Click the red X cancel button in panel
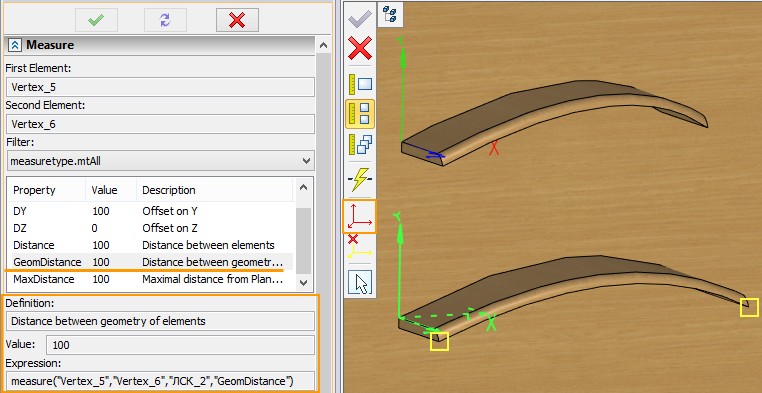The width and height of the screenshot is (762, 393). tap(237, 20)
